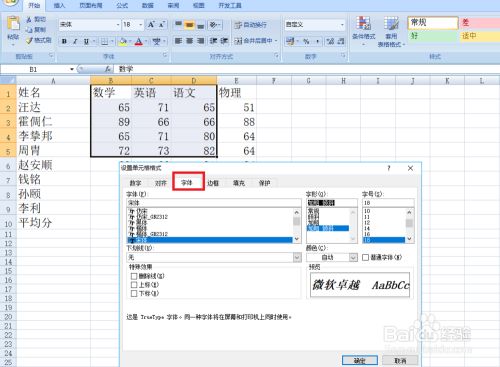This screenshot has height=367, width=500.
Task: Click the Paste icon in the ribbon
Action: point(13,24)
